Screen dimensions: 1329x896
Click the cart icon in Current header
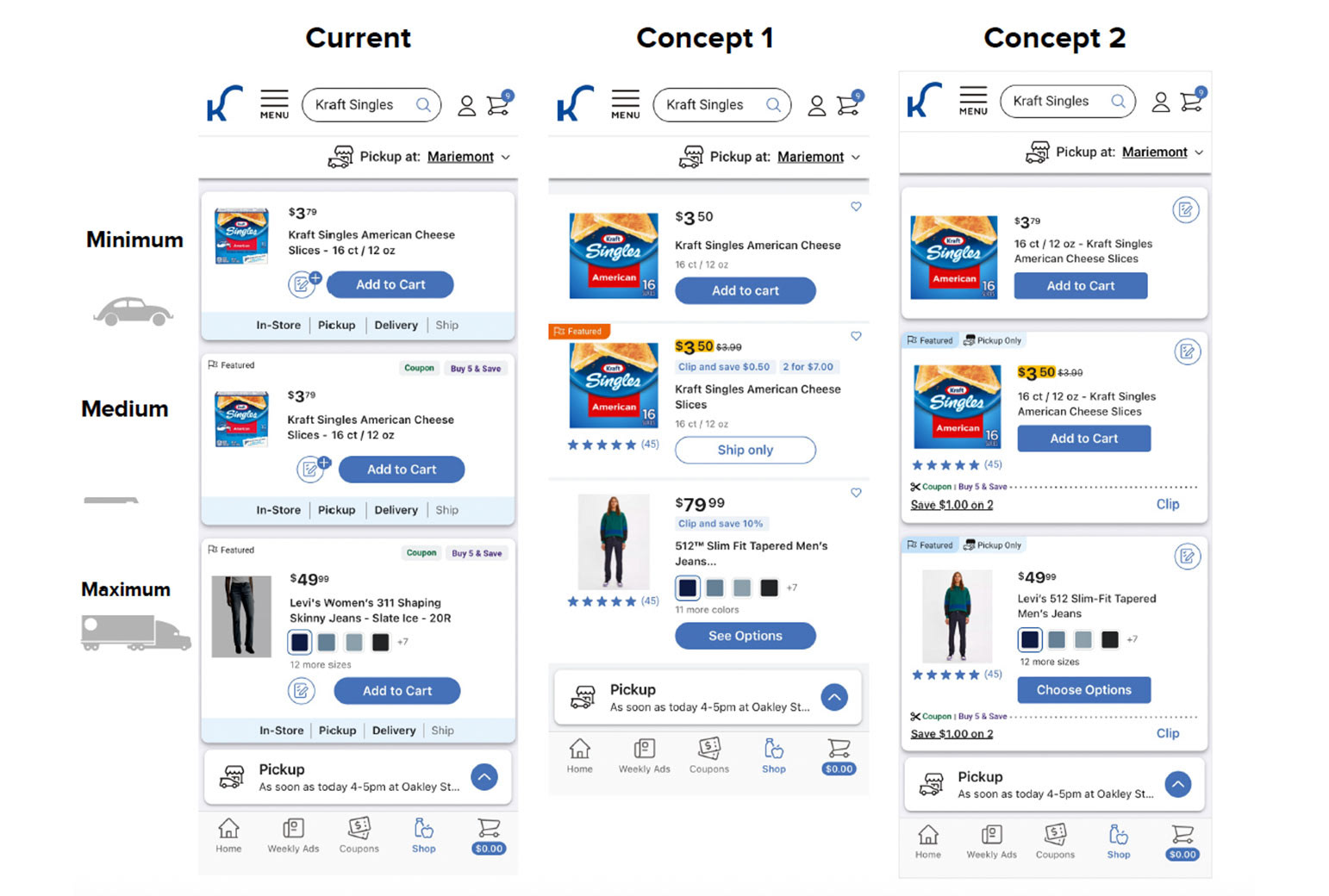click(x=498, y=105)
